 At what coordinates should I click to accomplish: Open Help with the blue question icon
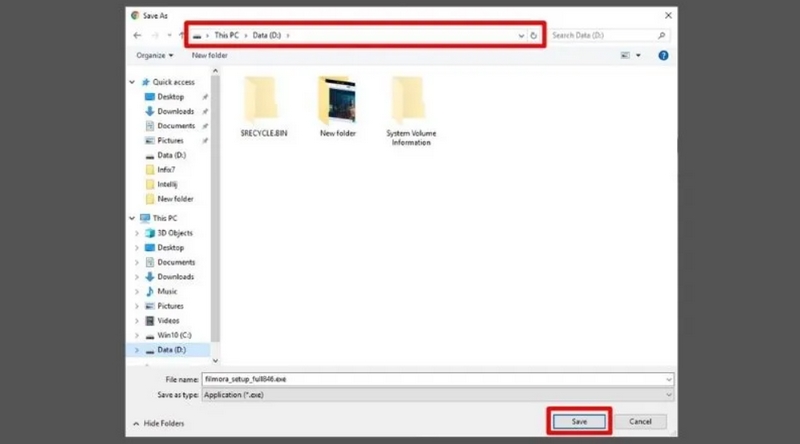(663, 56)
